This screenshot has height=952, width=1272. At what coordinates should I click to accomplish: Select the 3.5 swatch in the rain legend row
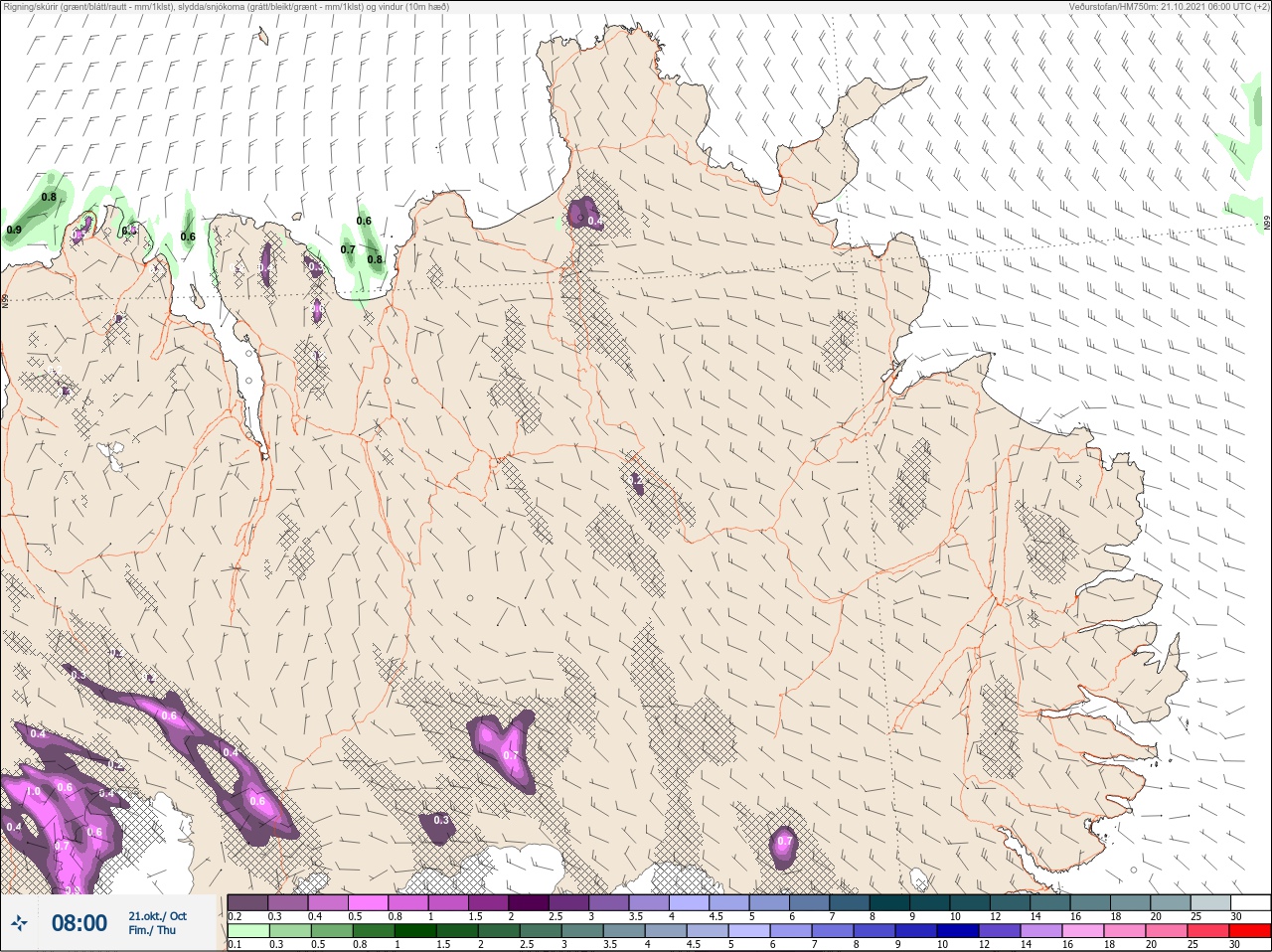(x=623, y=931)
